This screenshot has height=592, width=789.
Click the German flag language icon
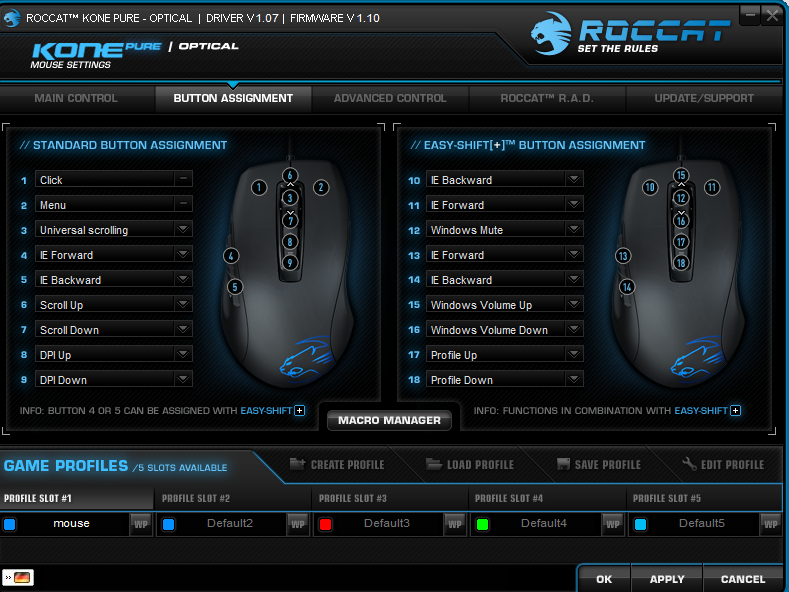22,577
